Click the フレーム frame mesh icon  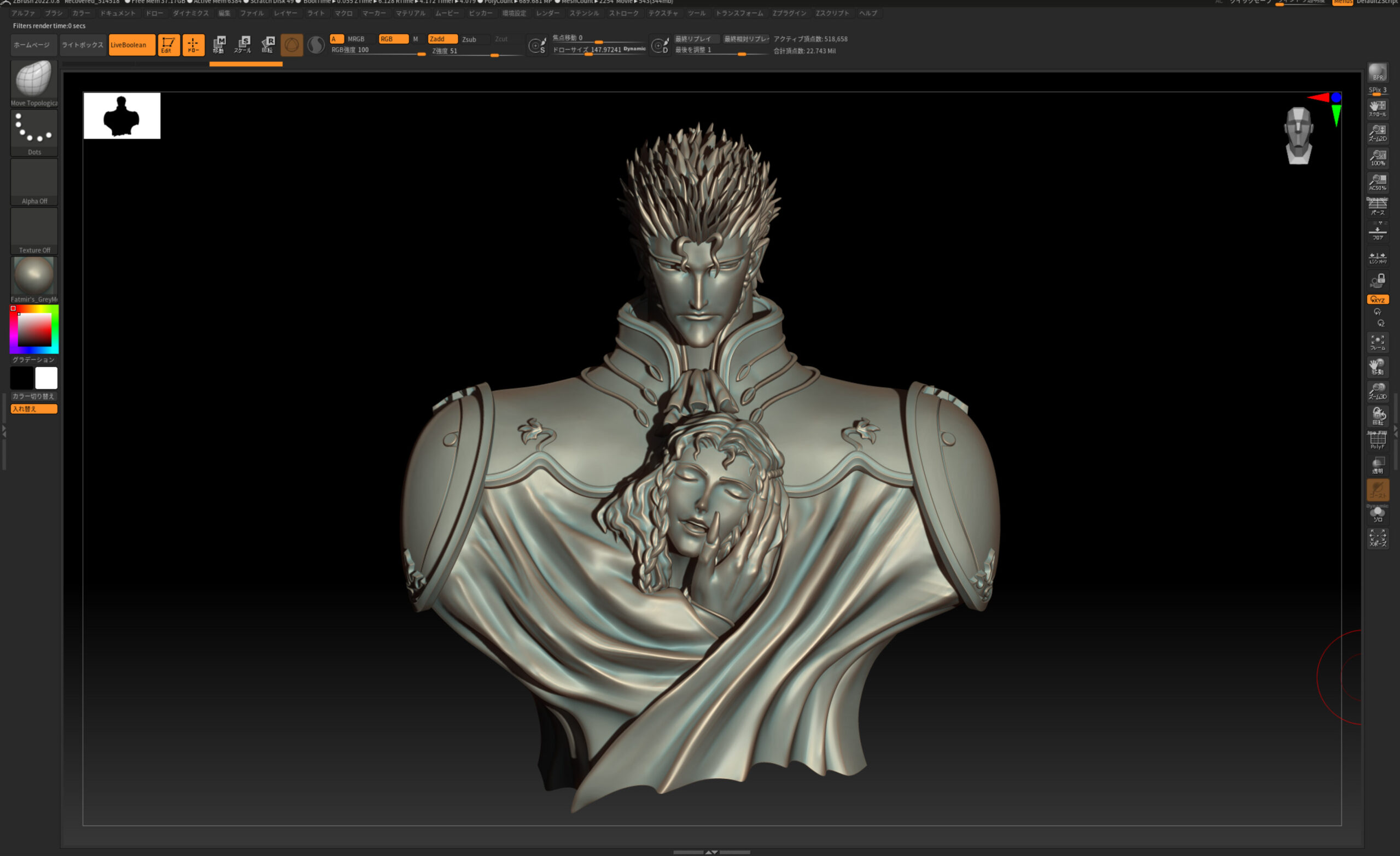pos(1378,342)
